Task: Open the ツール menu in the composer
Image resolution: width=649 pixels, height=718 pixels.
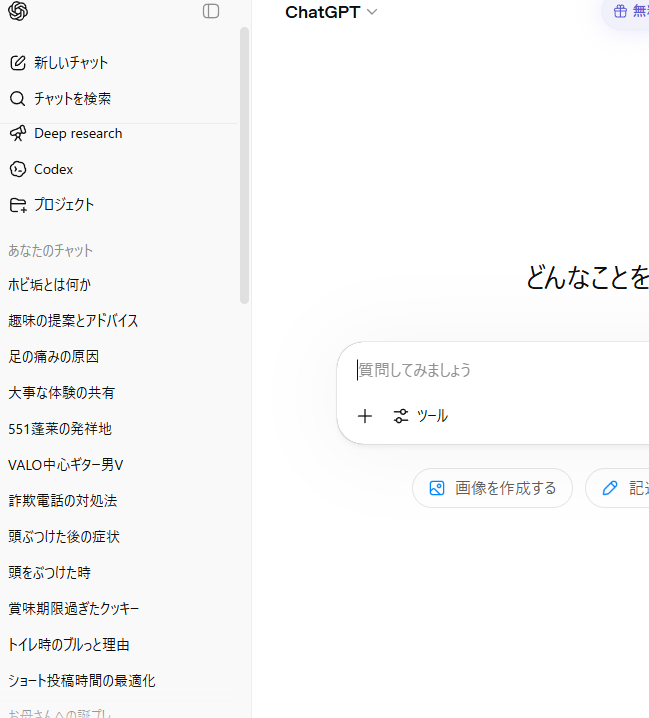Action: tap(421, 416)
